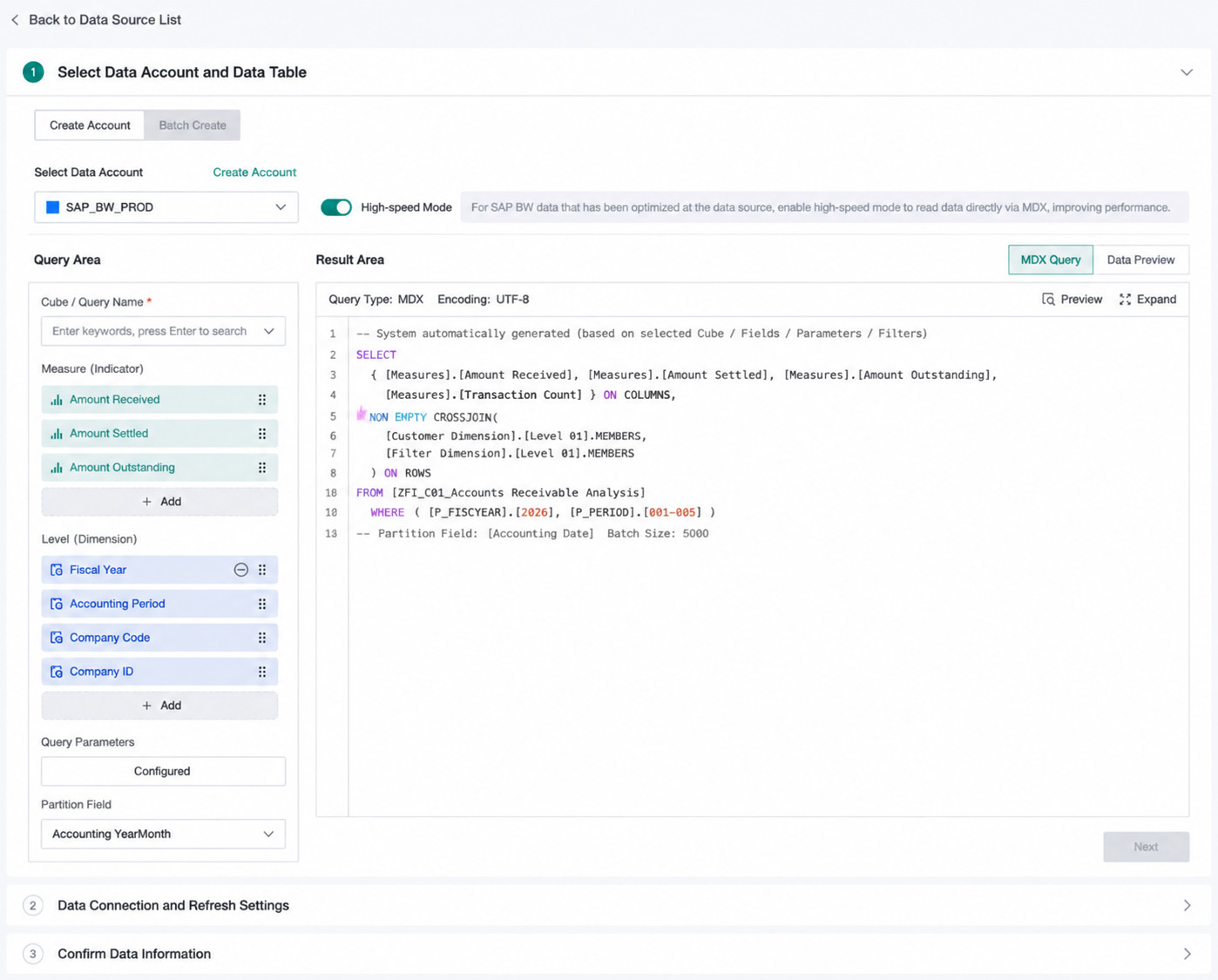Remove Fiscal Year with the minus icon
The width and height of the screenshot is (1218, 980).
tap(241, 570)
